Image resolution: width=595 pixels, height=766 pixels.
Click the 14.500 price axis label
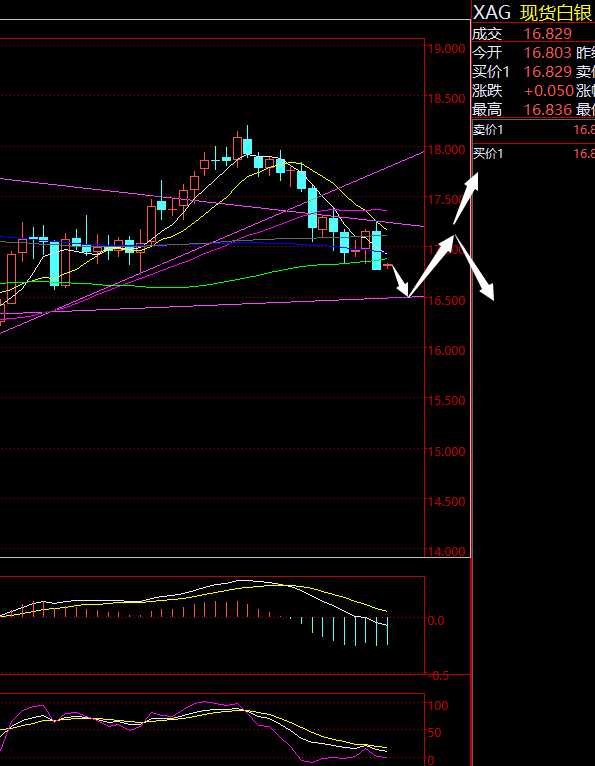(x=446, y=502)
